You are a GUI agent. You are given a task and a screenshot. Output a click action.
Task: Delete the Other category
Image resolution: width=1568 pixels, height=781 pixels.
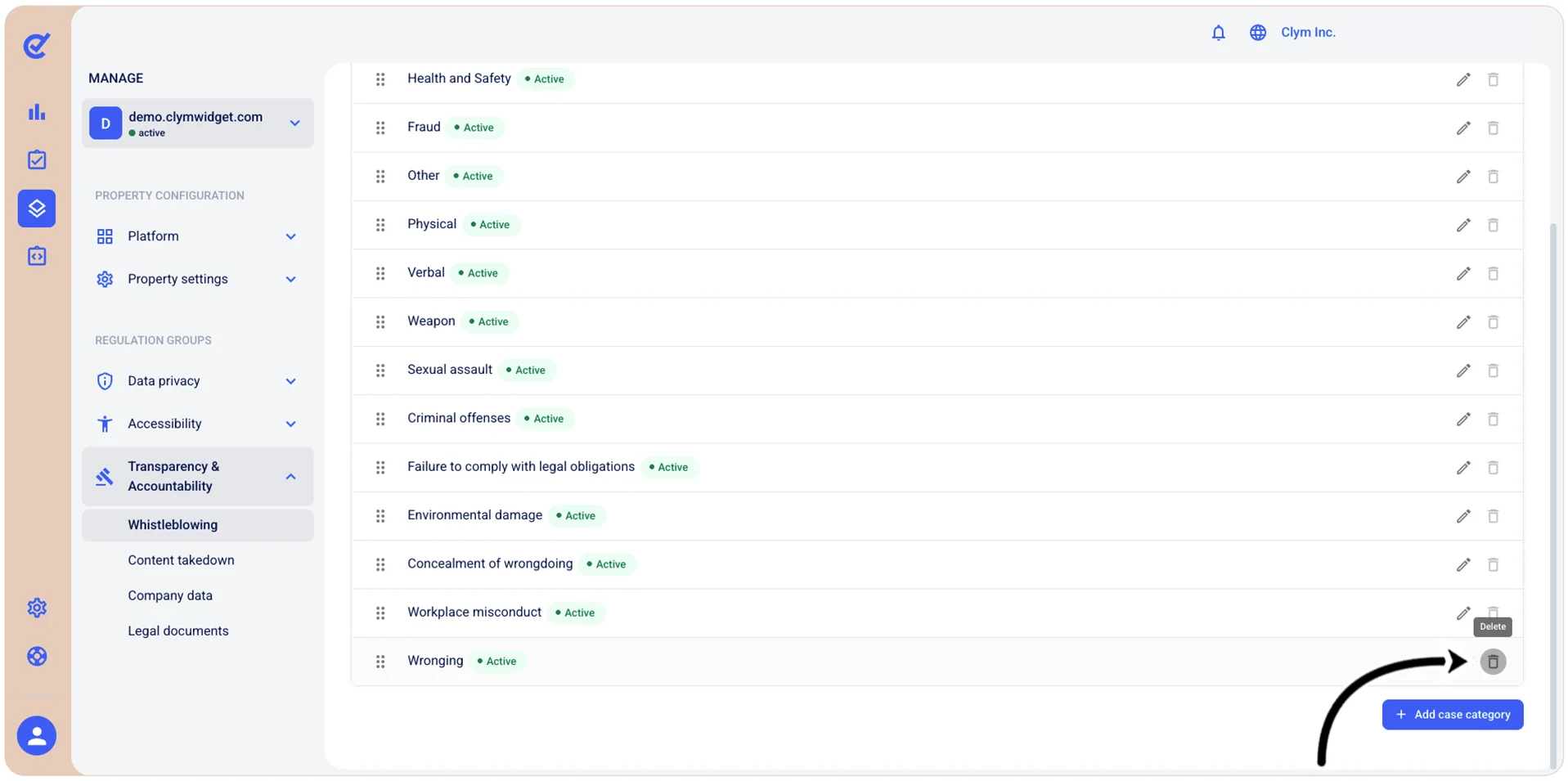(1493, 177)
